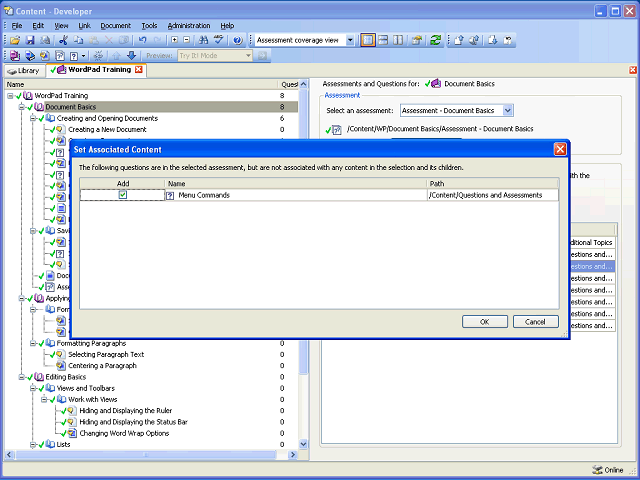The image size is (640, 480).
Task: Click the Copy toolbar icon
Action: (78, 40)
